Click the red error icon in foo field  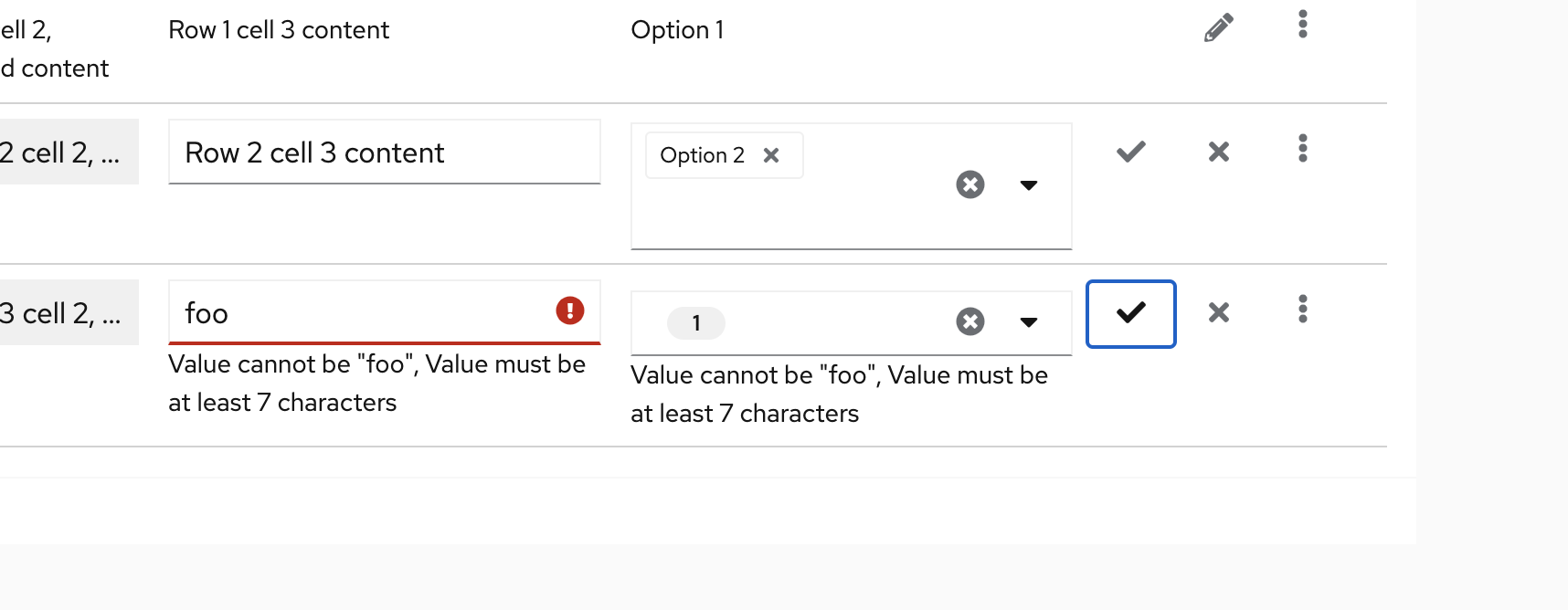570,310
